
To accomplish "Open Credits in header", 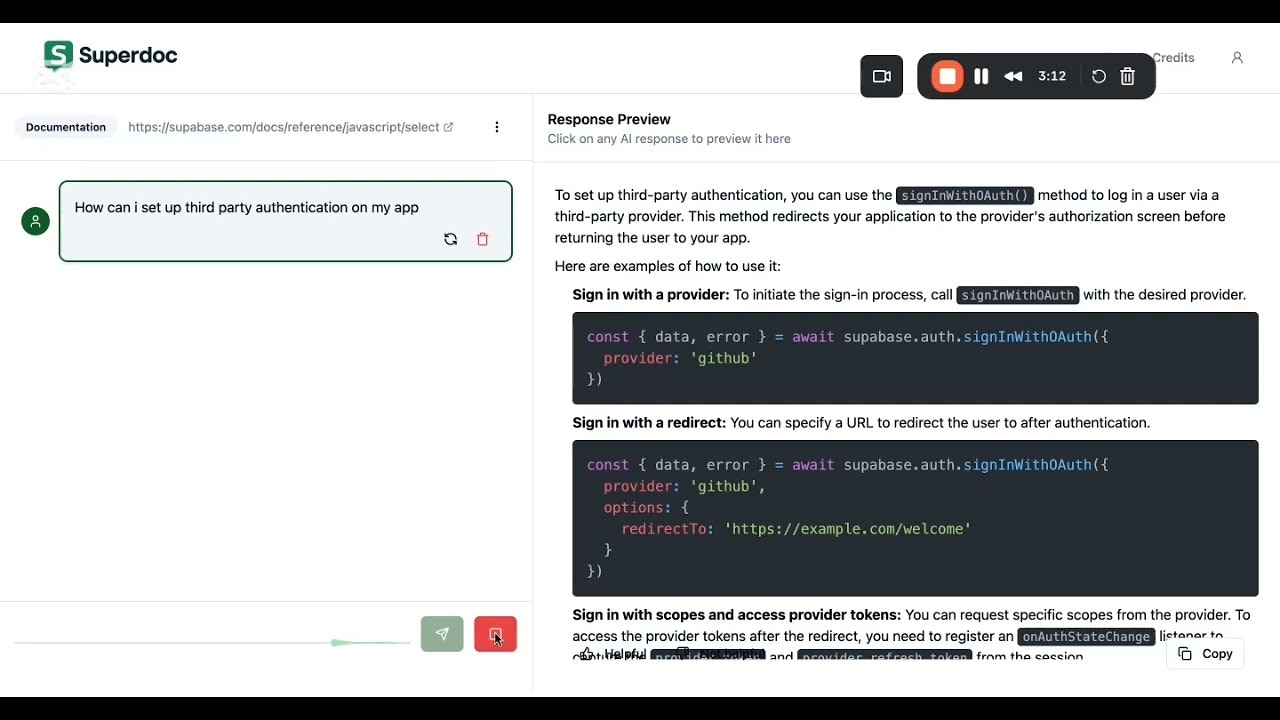I will click(1174, 58).
